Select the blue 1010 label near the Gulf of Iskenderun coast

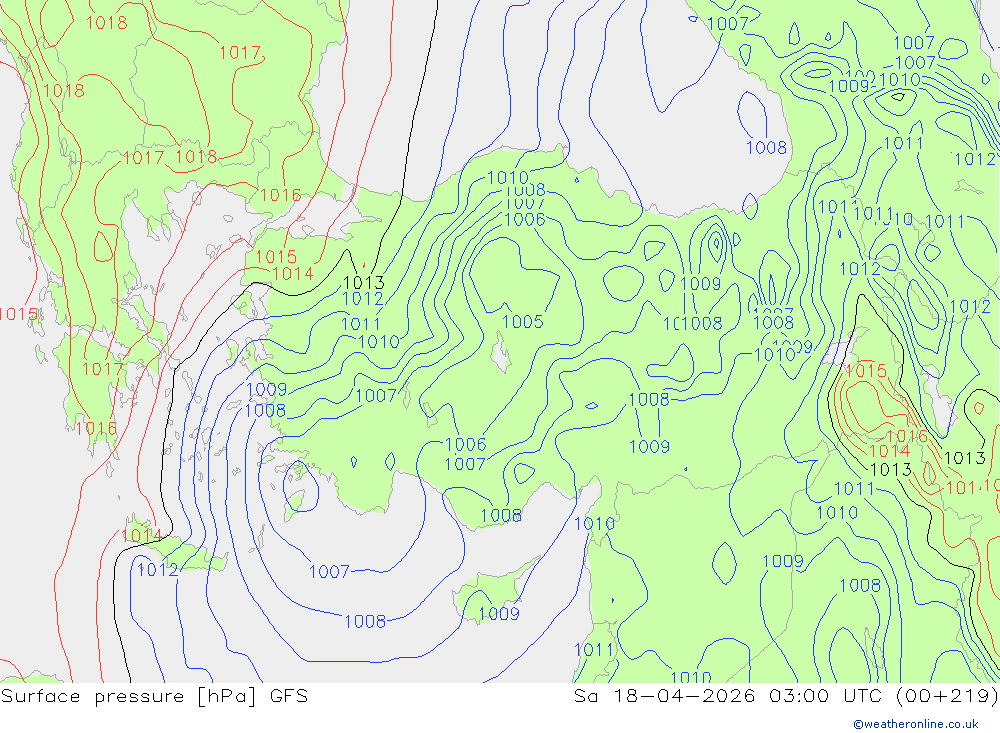tap(594, 524)
